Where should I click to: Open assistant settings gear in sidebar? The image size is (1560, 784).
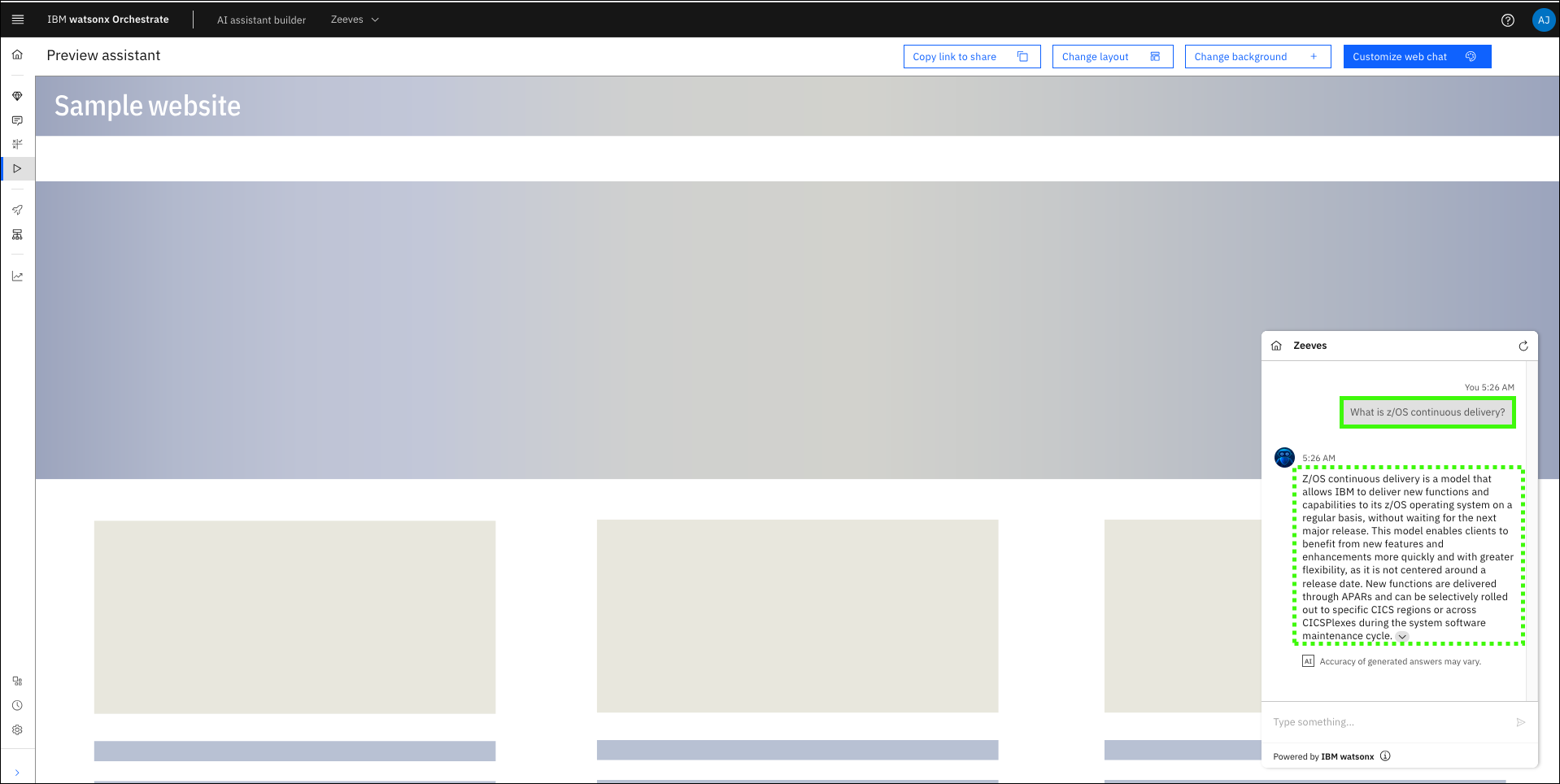tap(17, 730)
